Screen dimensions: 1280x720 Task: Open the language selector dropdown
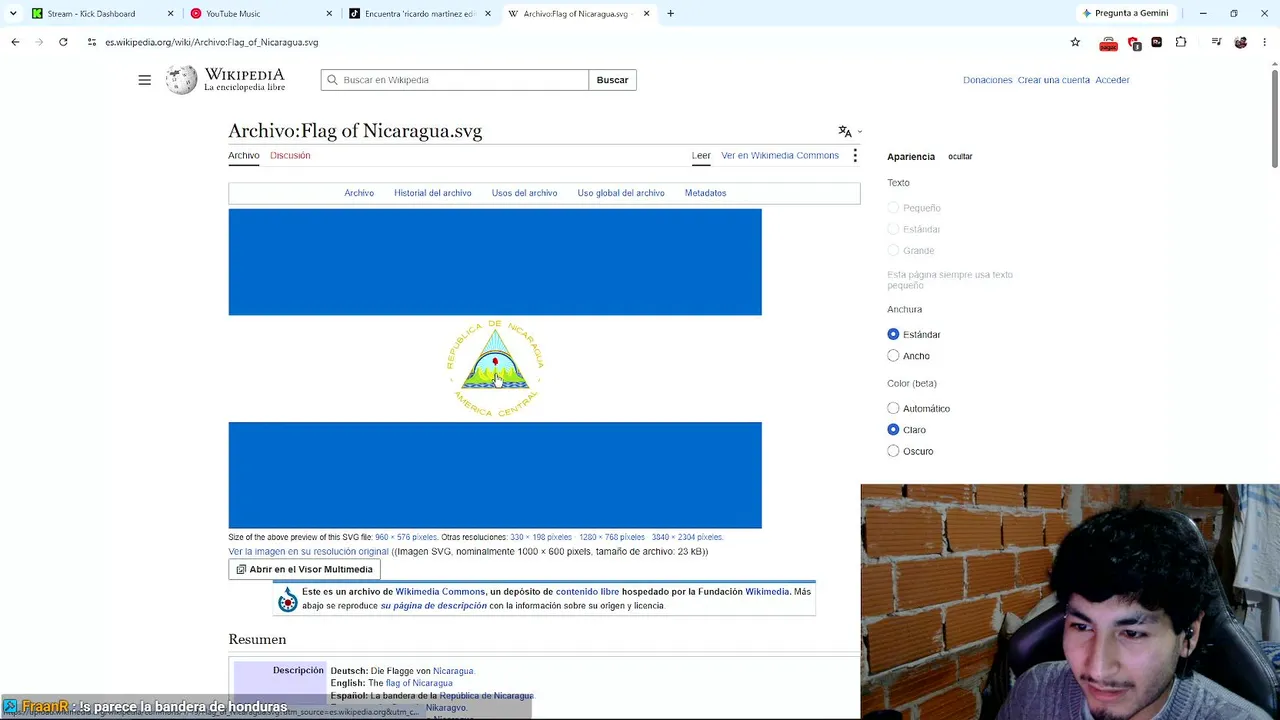click(850, 131)
